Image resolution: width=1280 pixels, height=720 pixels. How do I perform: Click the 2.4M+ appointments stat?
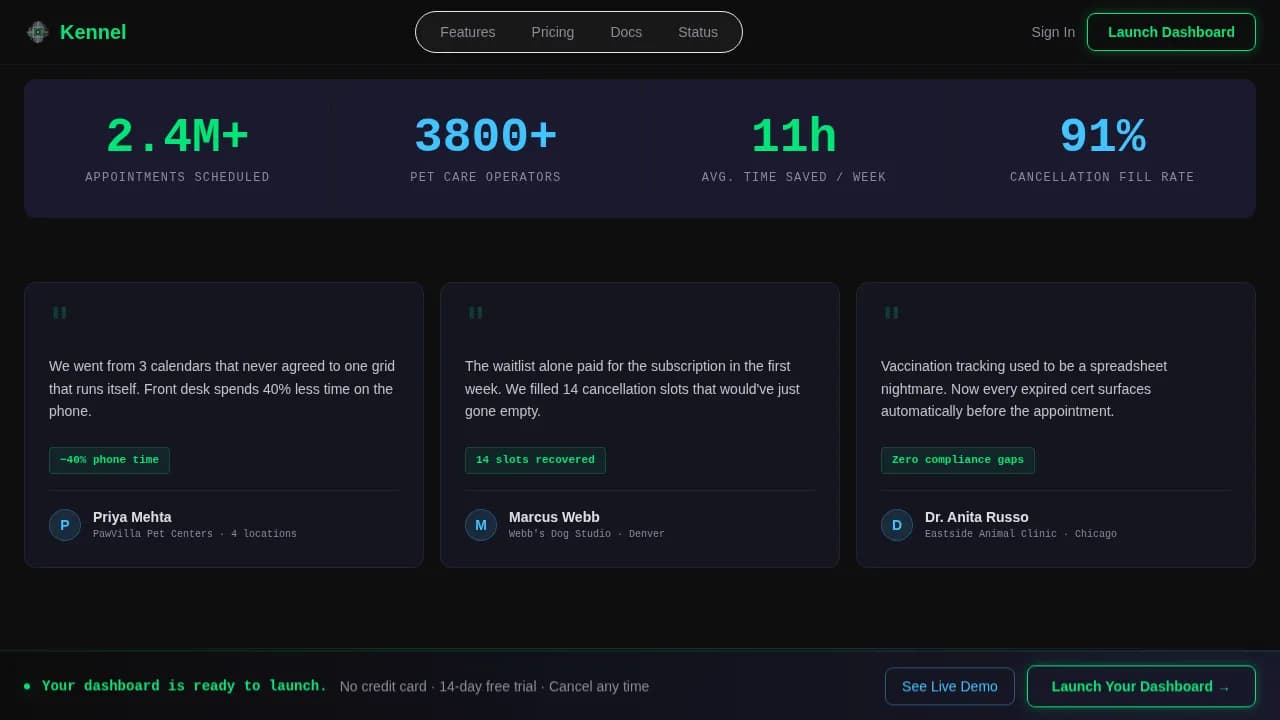pyautogui.click(x=177, y=137)
